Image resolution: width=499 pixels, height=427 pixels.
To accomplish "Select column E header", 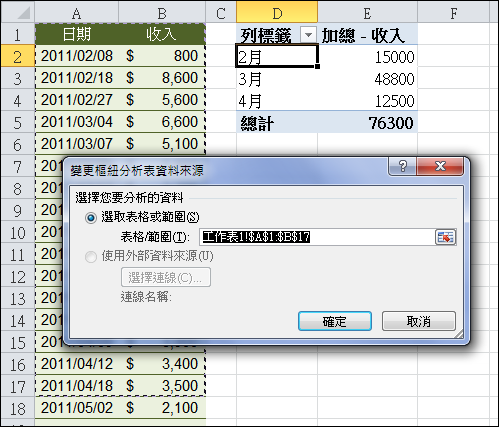I will pyautogui.click(x=367, y=13).
